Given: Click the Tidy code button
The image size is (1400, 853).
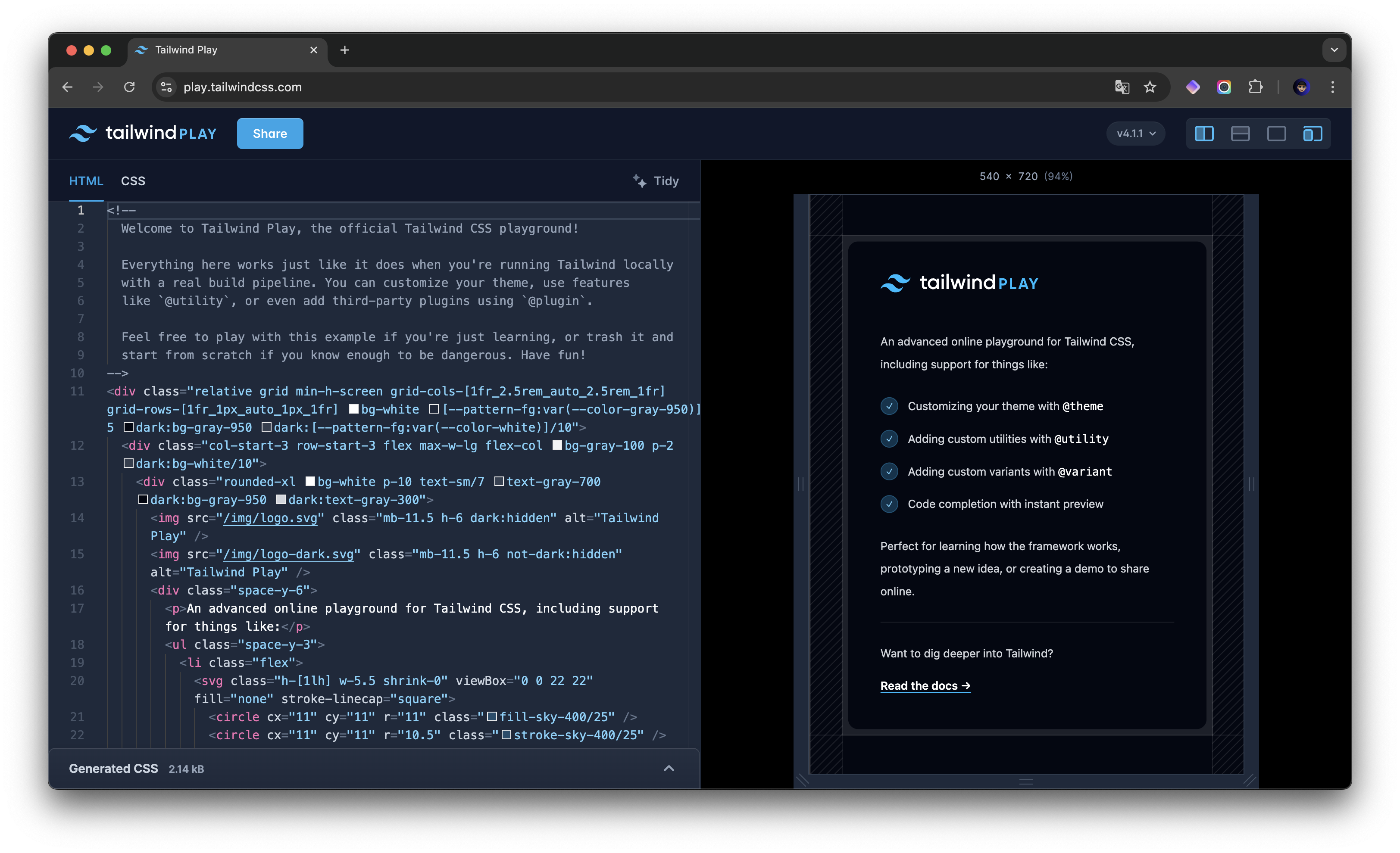Looking at the screenshot, I should point(656,181).
